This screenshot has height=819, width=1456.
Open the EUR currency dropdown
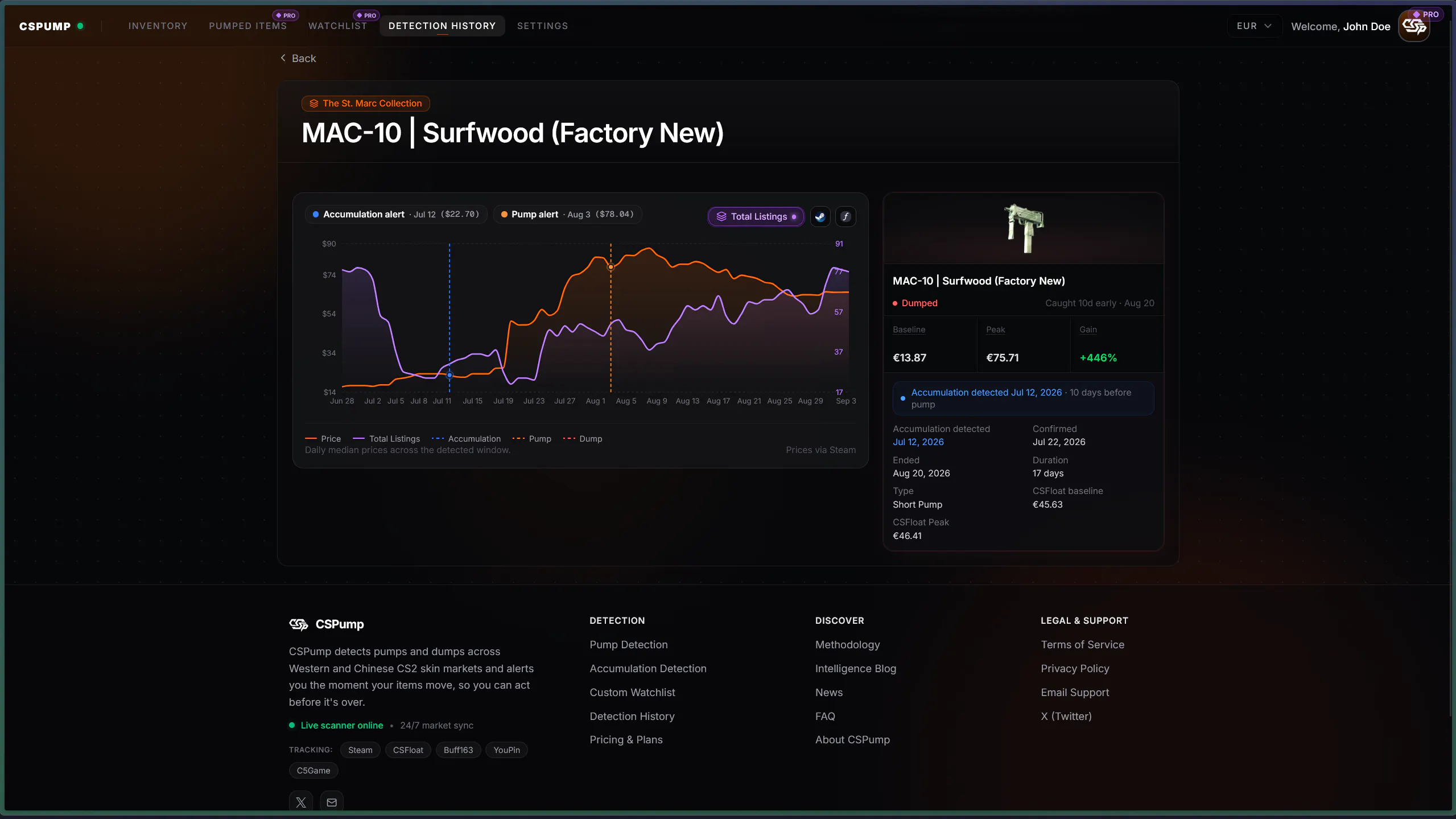coord(1254,26)
